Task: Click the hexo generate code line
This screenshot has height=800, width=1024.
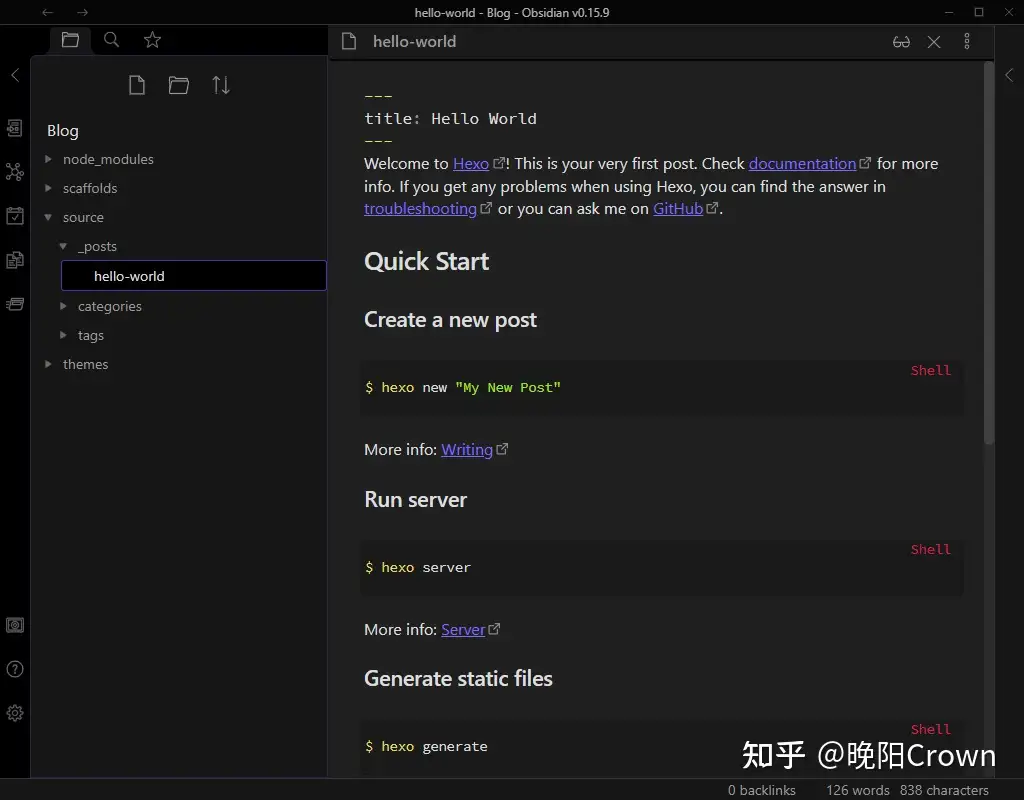Action: [x=426, y=746]
